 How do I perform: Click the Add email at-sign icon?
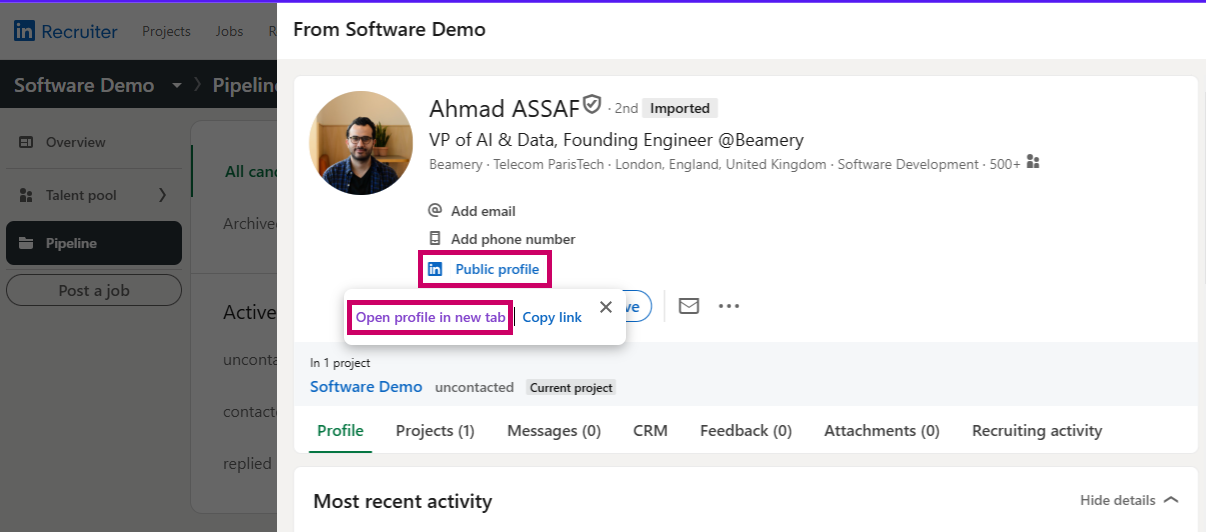(435, 211)
